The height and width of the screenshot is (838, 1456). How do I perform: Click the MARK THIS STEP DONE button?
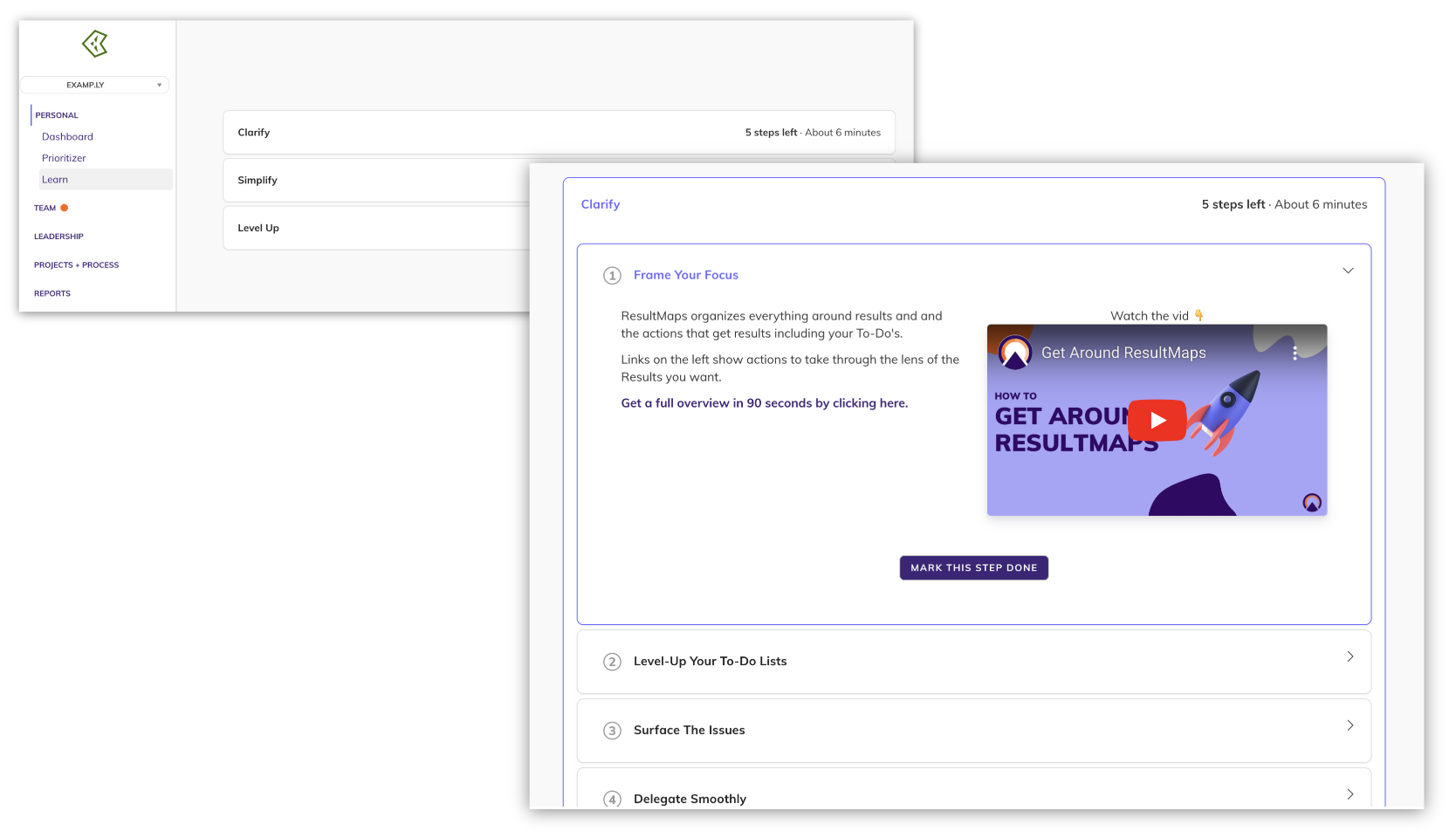click(974, 567)
